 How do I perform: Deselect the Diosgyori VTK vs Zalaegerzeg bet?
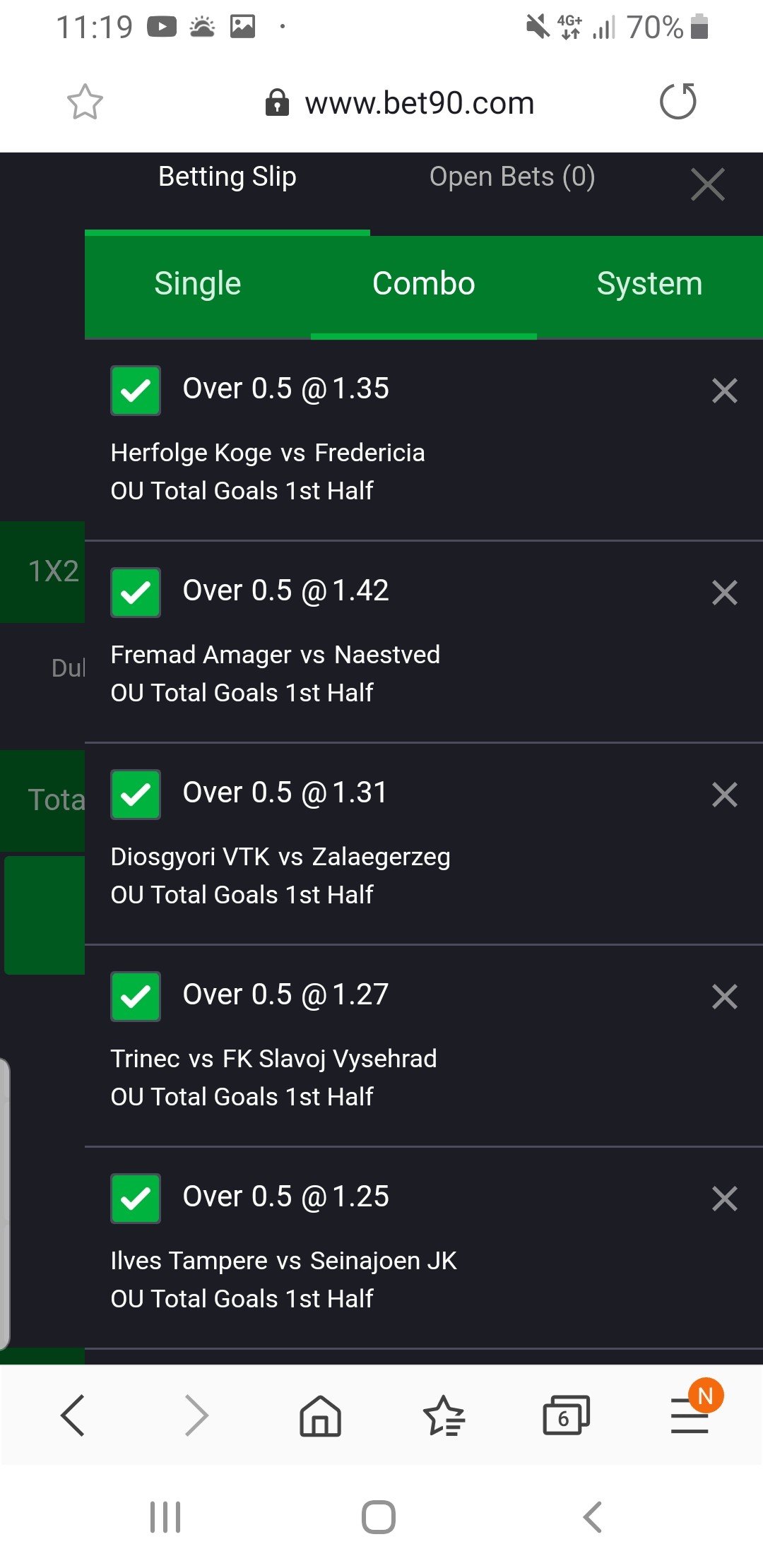pos(136,795)
